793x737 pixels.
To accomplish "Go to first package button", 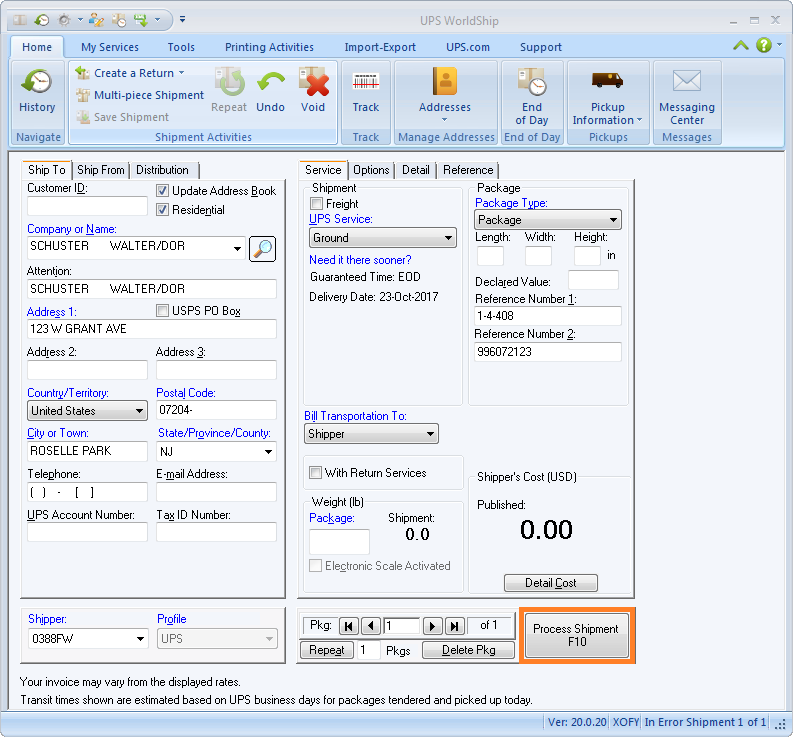I will (349, 626).
